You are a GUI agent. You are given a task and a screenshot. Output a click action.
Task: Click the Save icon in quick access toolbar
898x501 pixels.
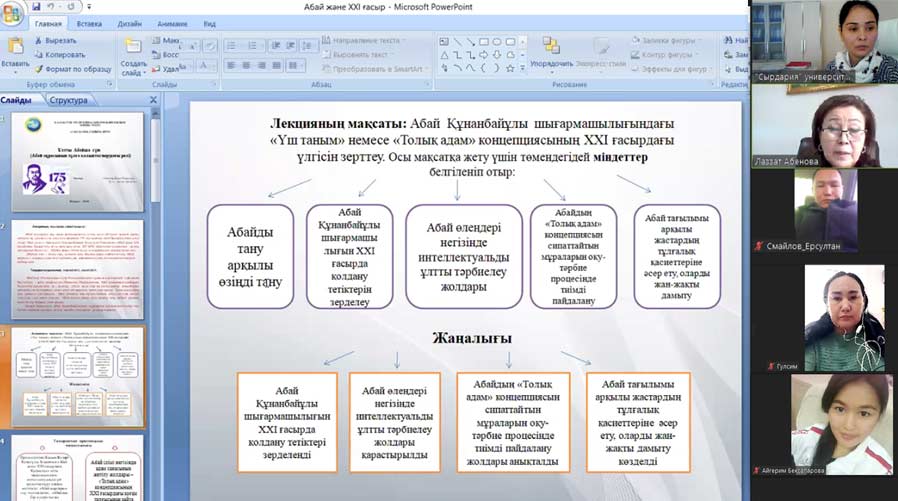coord(37,6)
